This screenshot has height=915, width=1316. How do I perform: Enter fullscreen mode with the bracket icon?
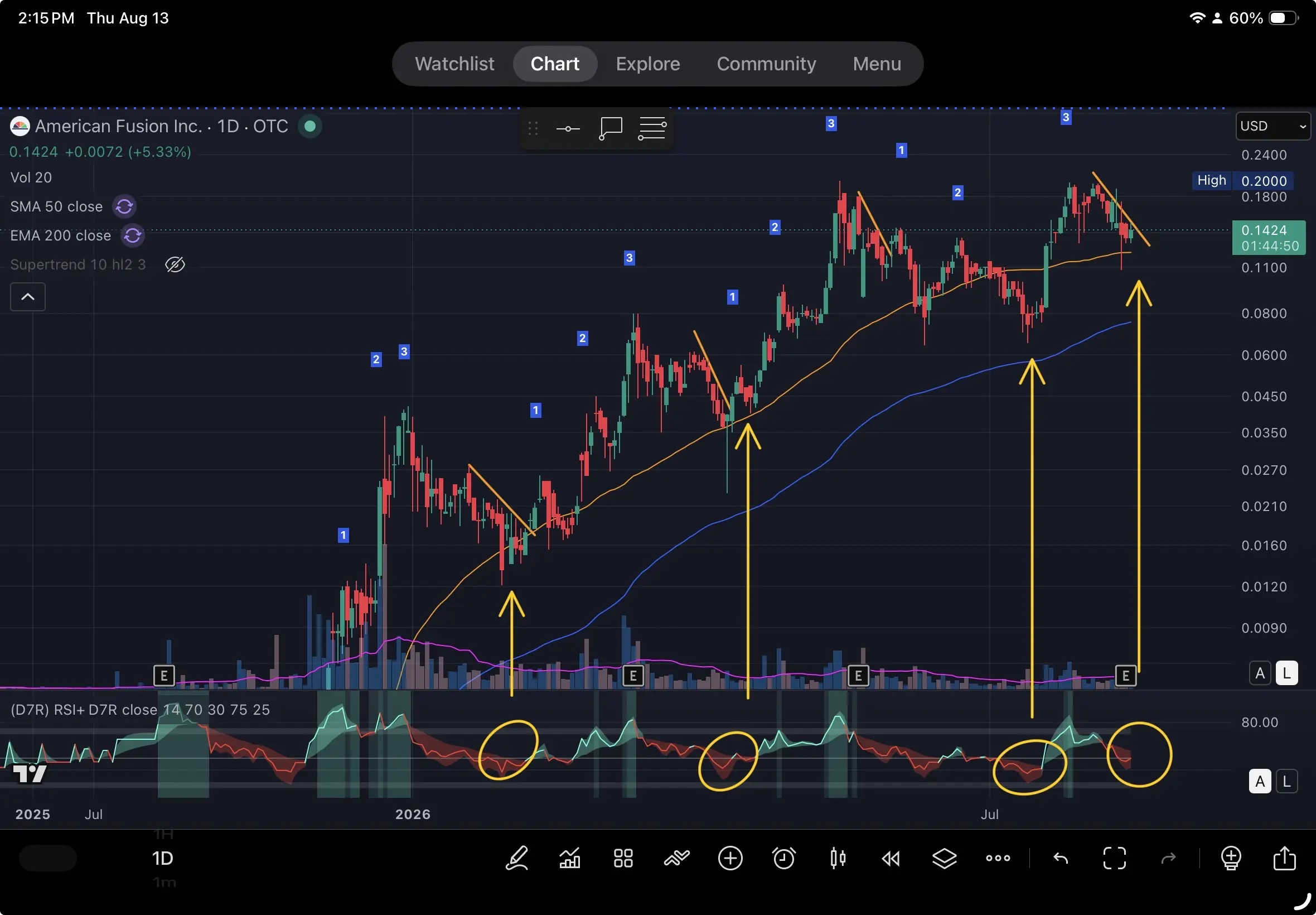point(1114,858)
